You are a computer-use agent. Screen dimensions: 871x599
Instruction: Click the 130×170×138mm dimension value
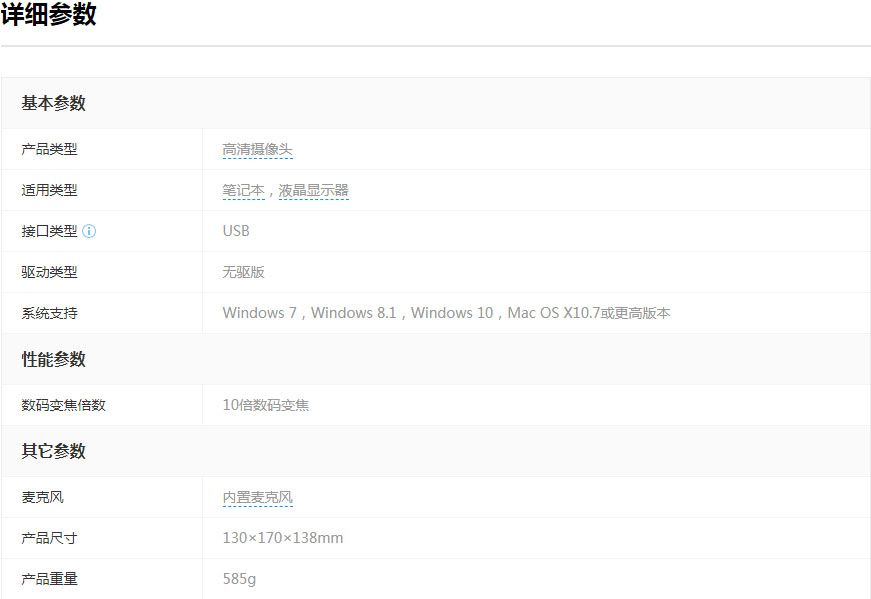pos(282,538)
